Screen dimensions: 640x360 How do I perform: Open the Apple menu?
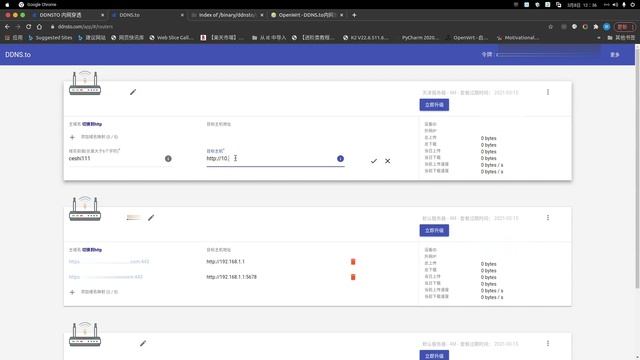pos(7,4)
